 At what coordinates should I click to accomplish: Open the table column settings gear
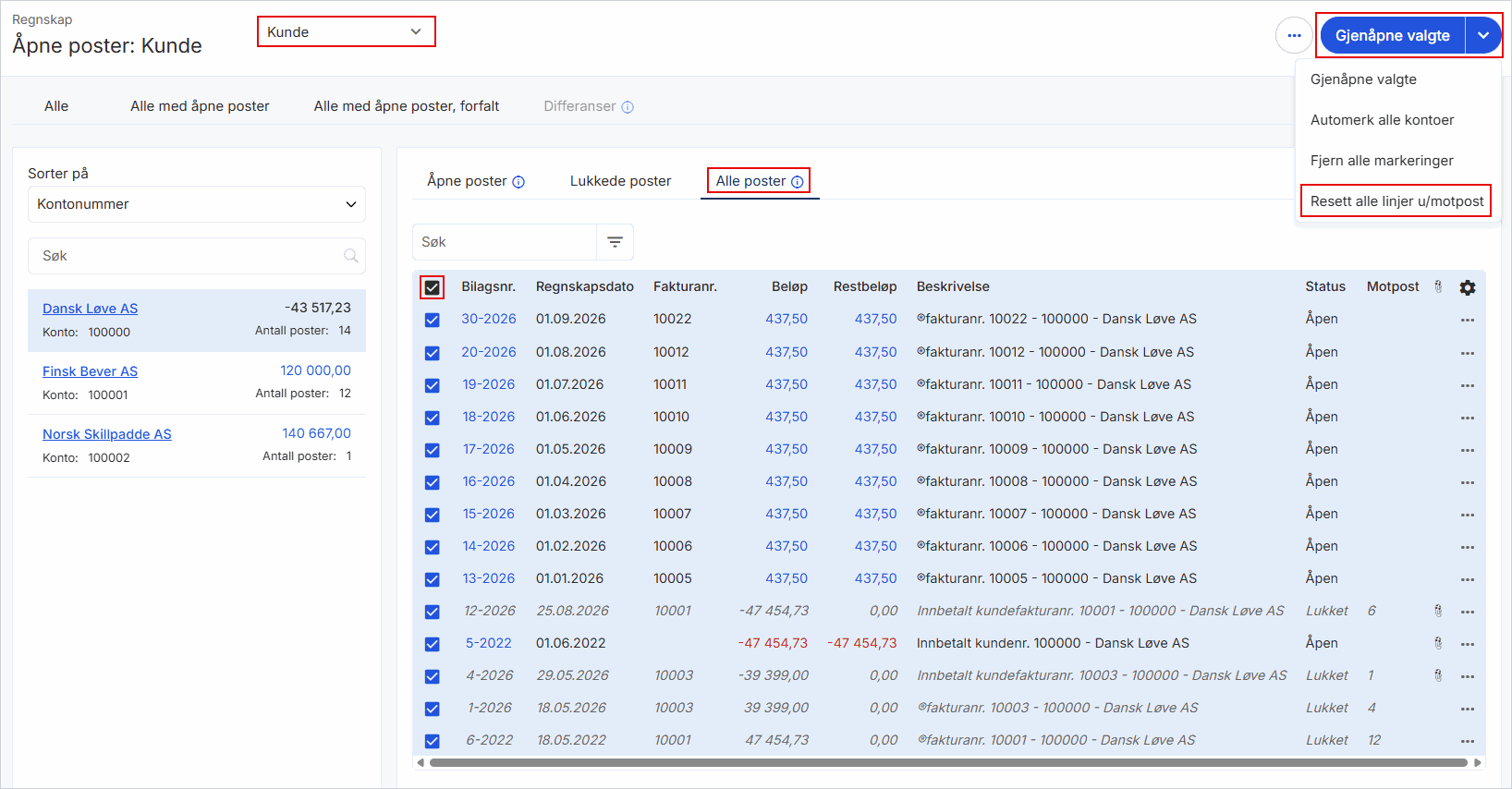1468,287
